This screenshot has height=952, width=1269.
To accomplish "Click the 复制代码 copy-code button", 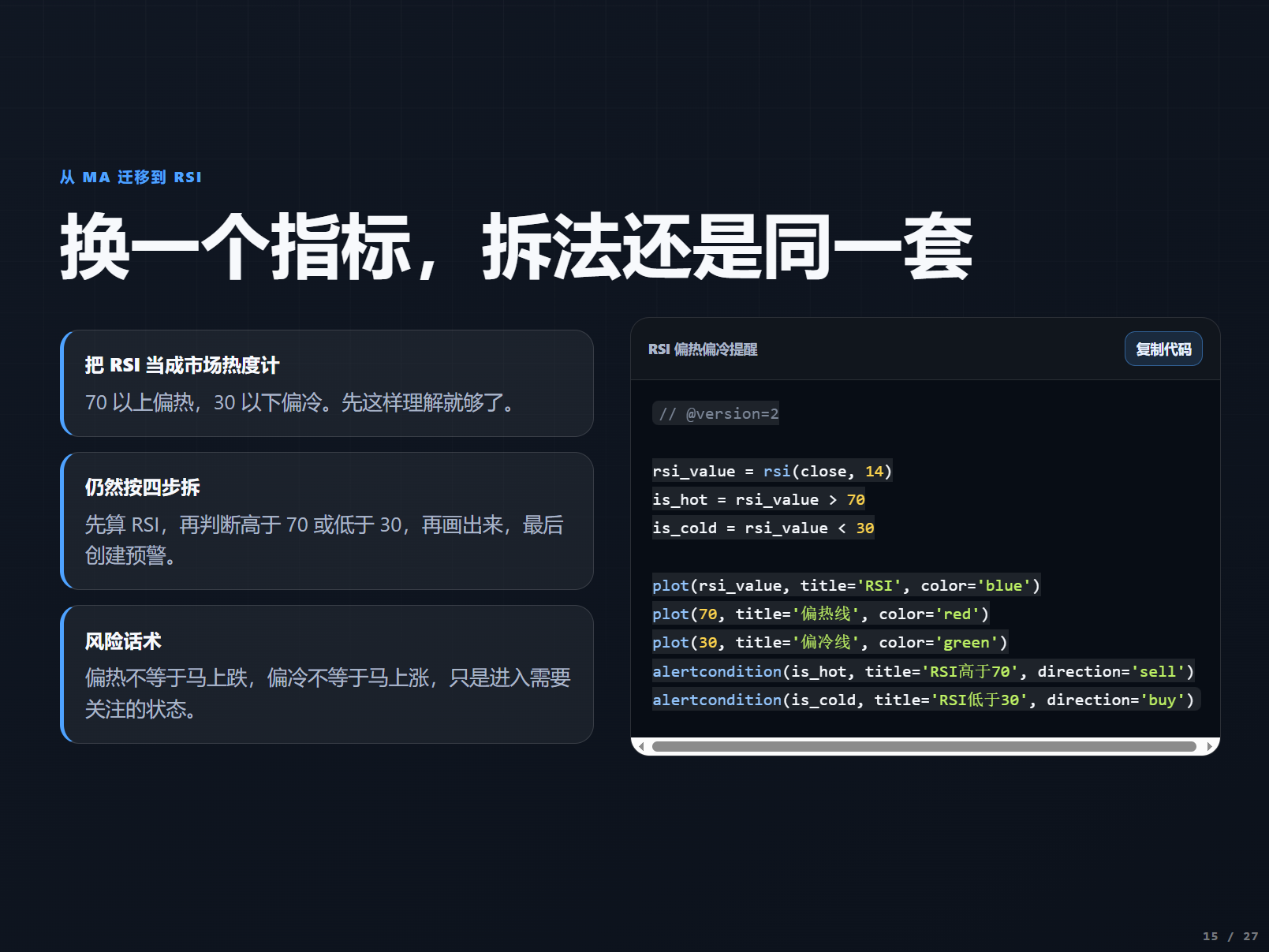I will 1163,349.
